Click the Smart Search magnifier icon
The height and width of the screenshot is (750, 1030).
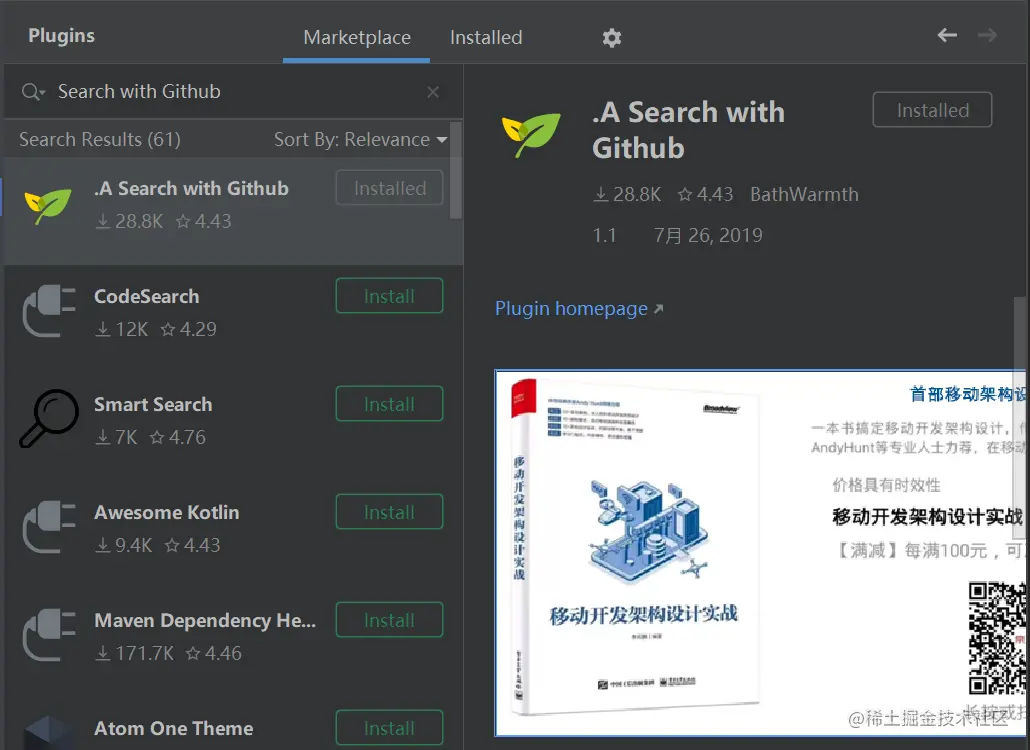point(49,418)
